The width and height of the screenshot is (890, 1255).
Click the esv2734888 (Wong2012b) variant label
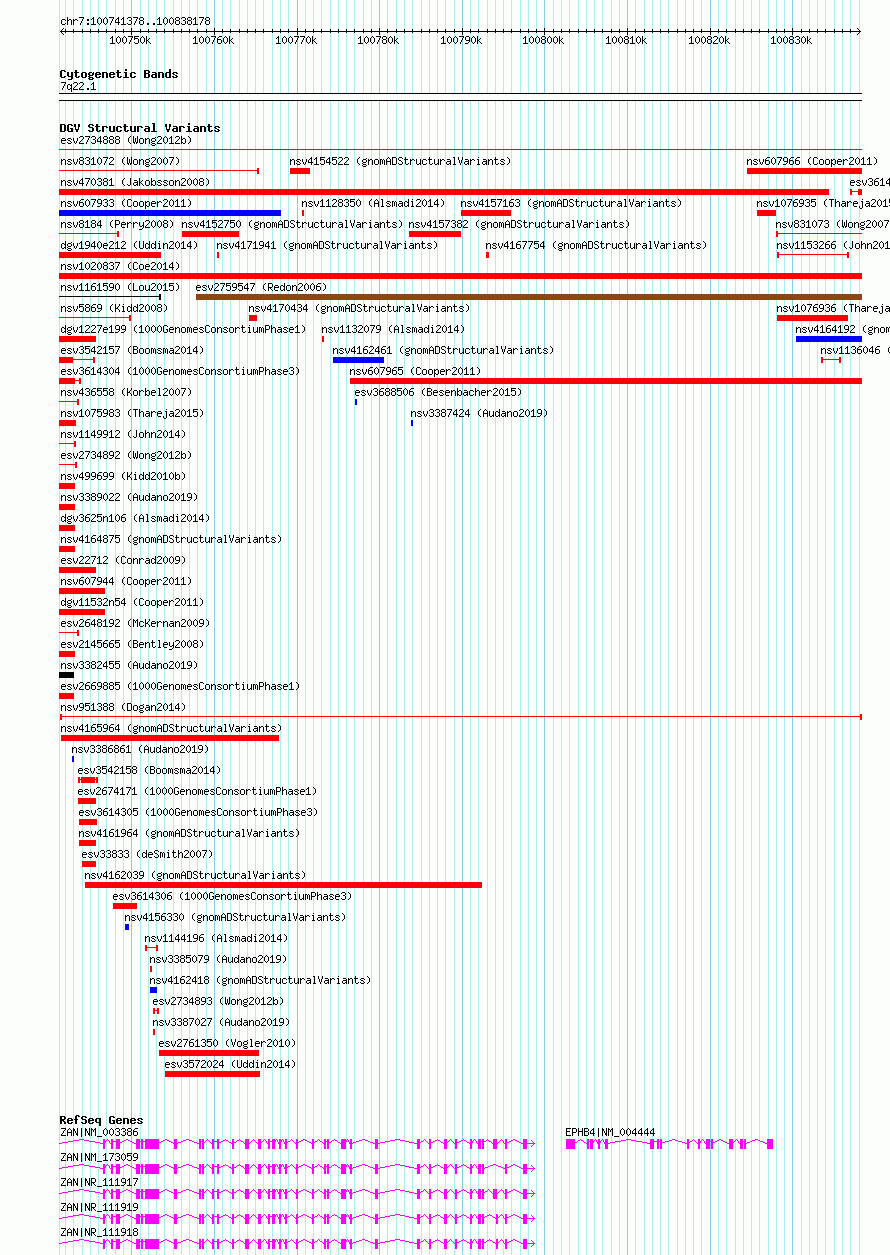[126, 141]
